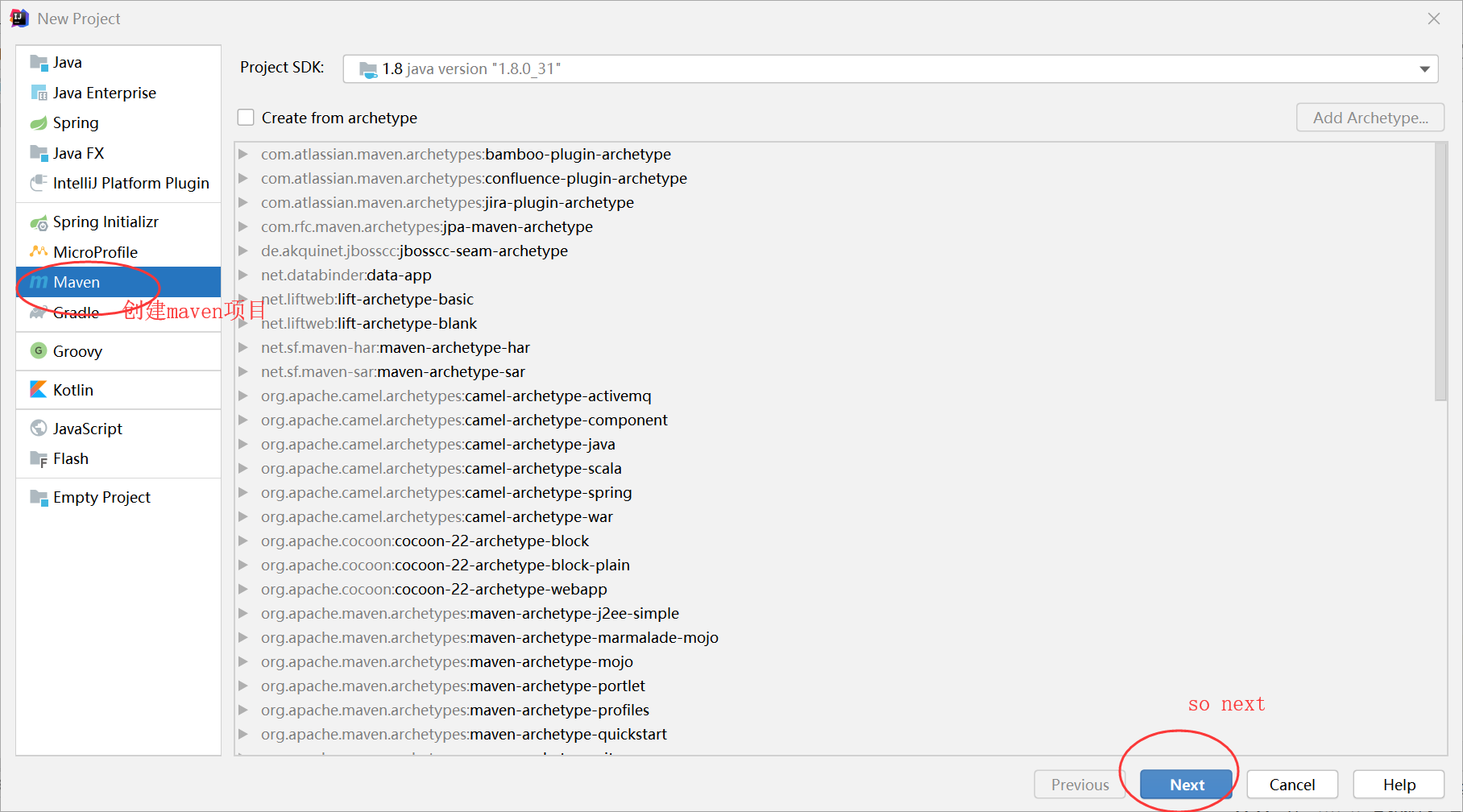The image size is (1463, 812).
Task: Expand bamboo-plugin-archetype node
Action: point(243,154)
